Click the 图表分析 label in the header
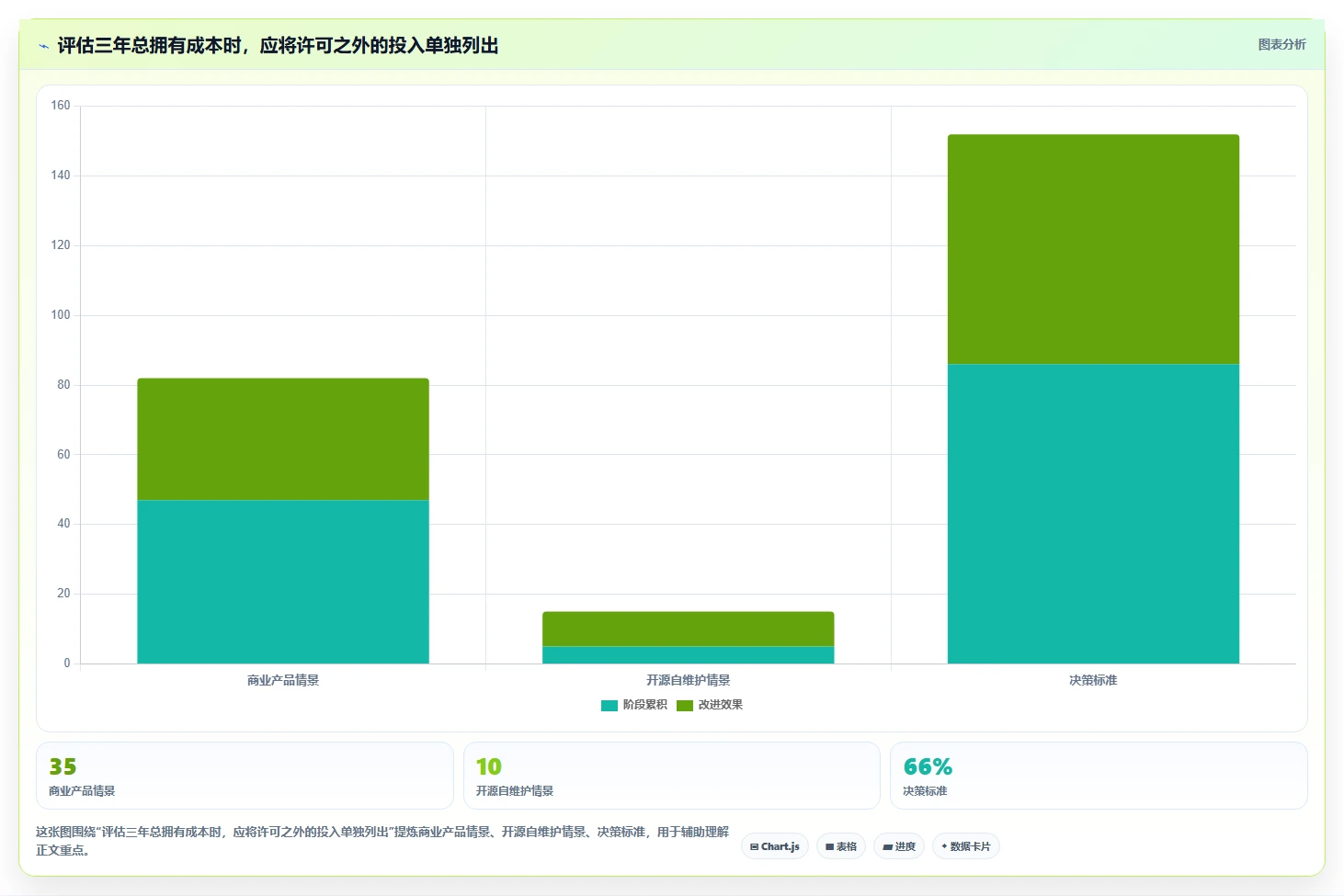This screenshot has width=1344, height=896. coord(1281,44)
